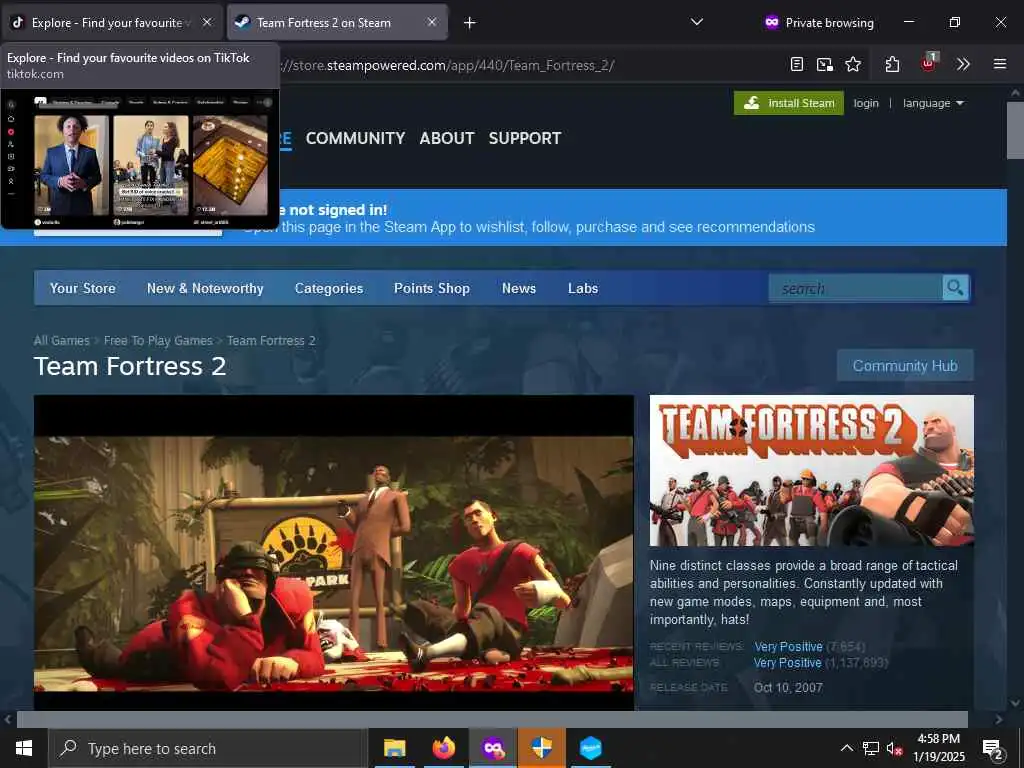Open the clock showing 4:58 PM
1024x768 pixels.
[939, 748]
